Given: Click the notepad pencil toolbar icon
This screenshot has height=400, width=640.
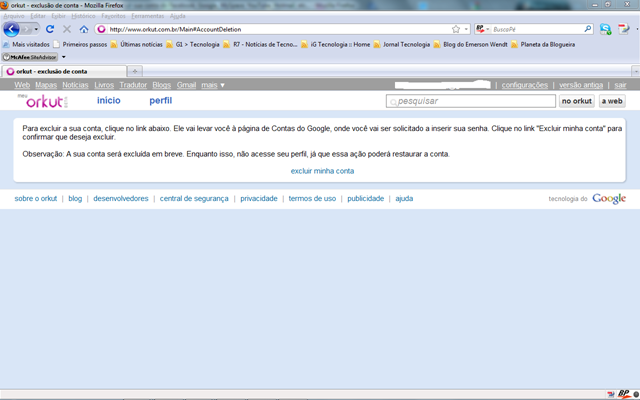Looking at the screenshot, I should (x=624, y=29).
